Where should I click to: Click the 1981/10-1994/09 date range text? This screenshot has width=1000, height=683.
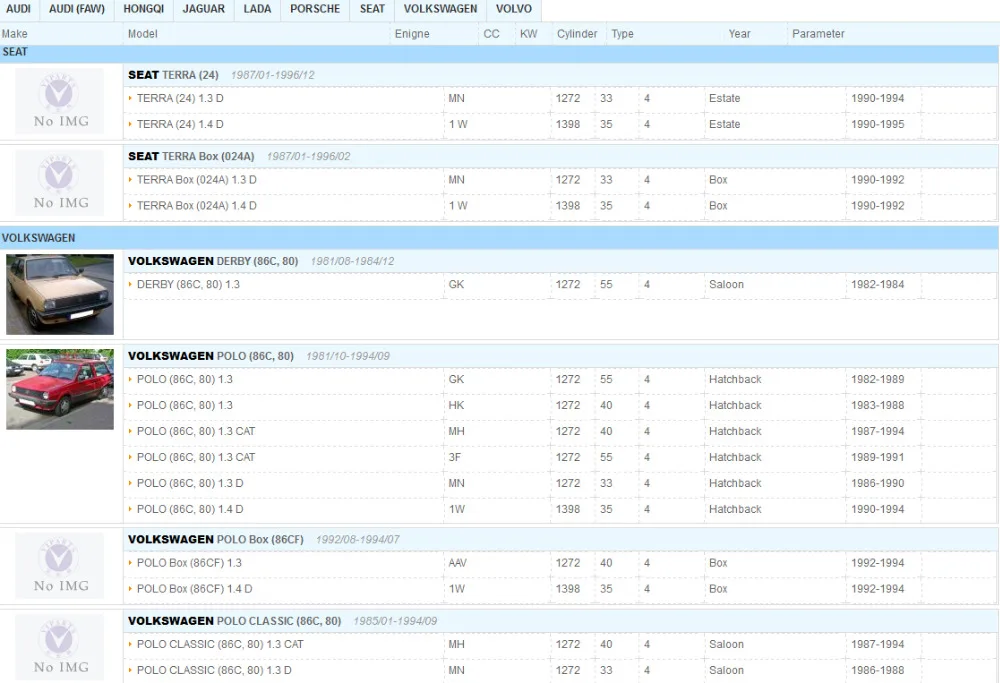348,356
